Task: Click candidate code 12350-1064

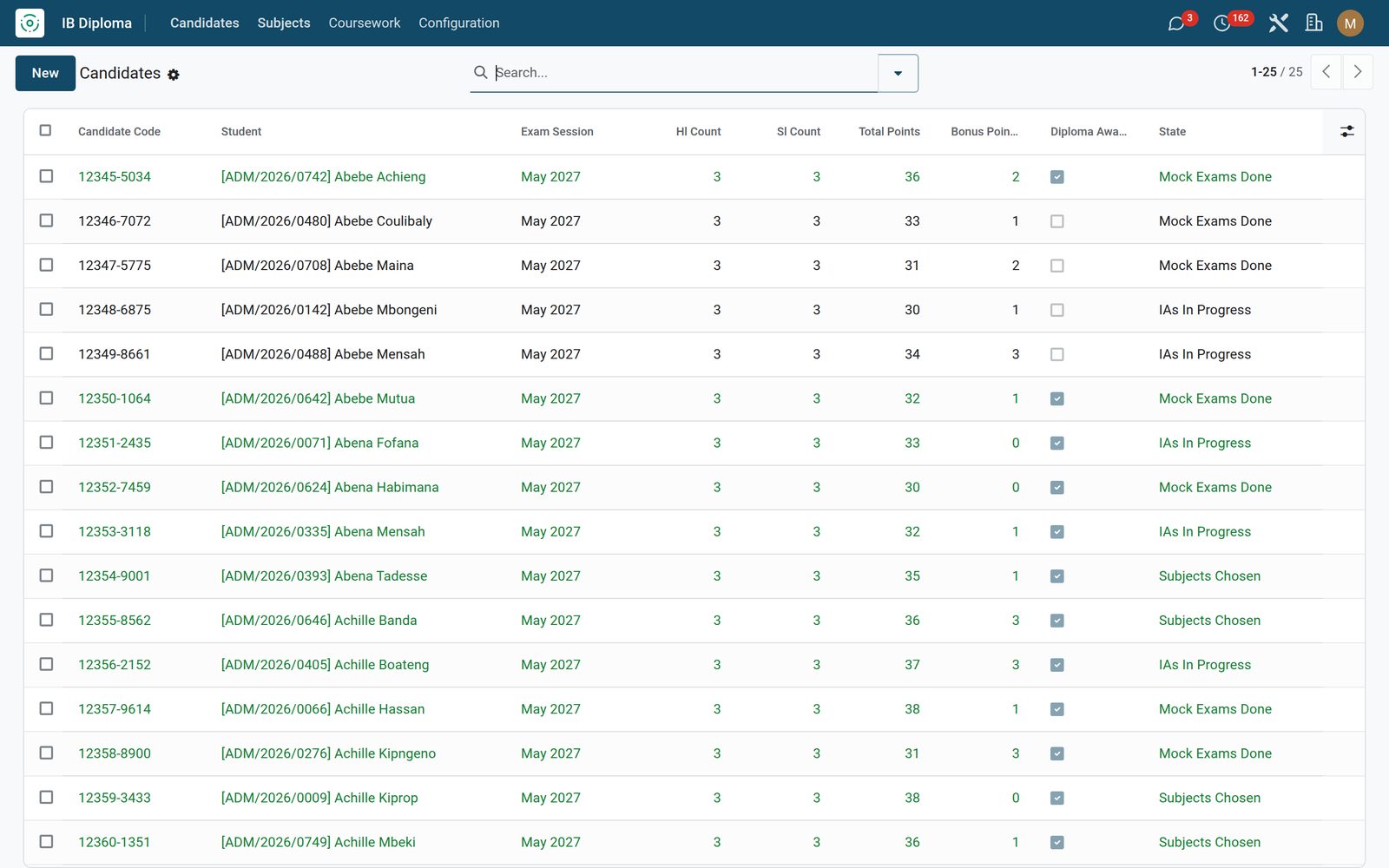Action: point(115,398)
